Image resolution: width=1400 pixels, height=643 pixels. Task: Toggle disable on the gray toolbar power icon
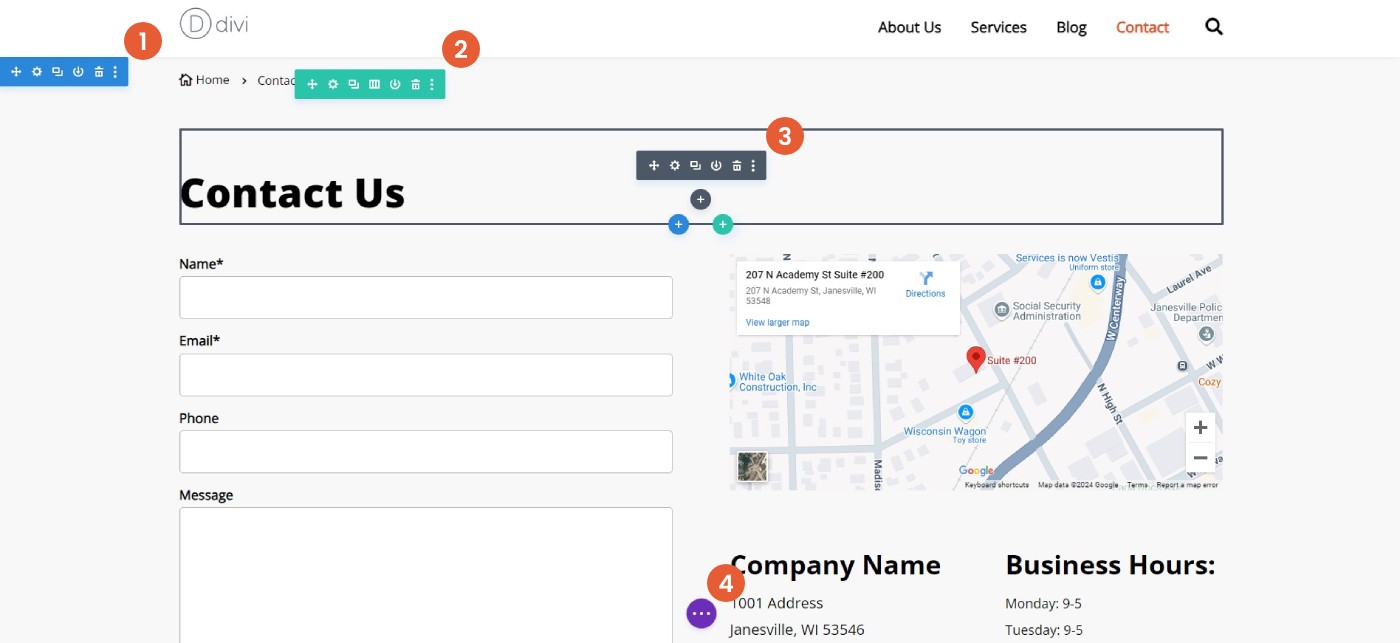(x=717, y=165)
